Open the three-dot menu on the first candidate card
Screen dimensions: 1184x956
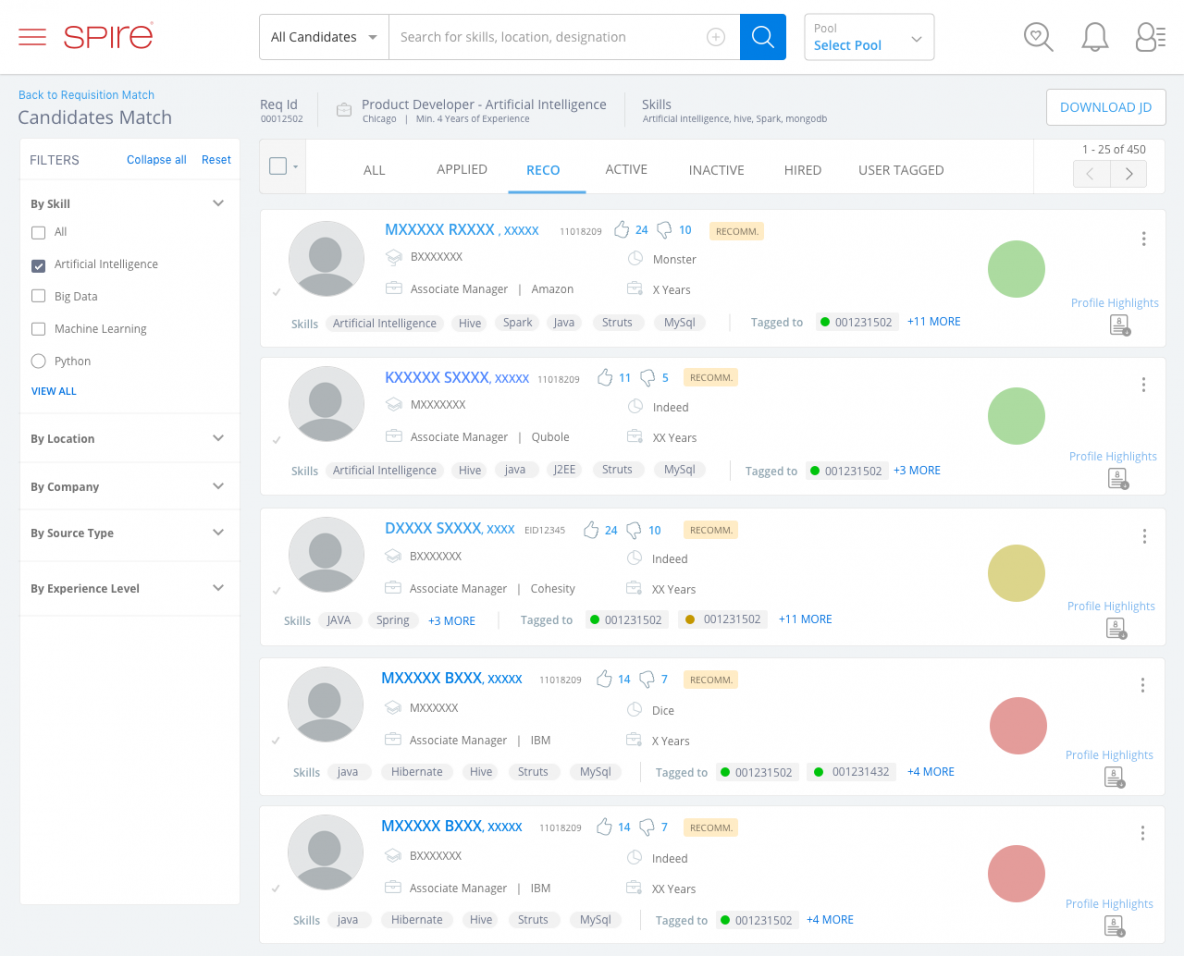click(1143, 239)
